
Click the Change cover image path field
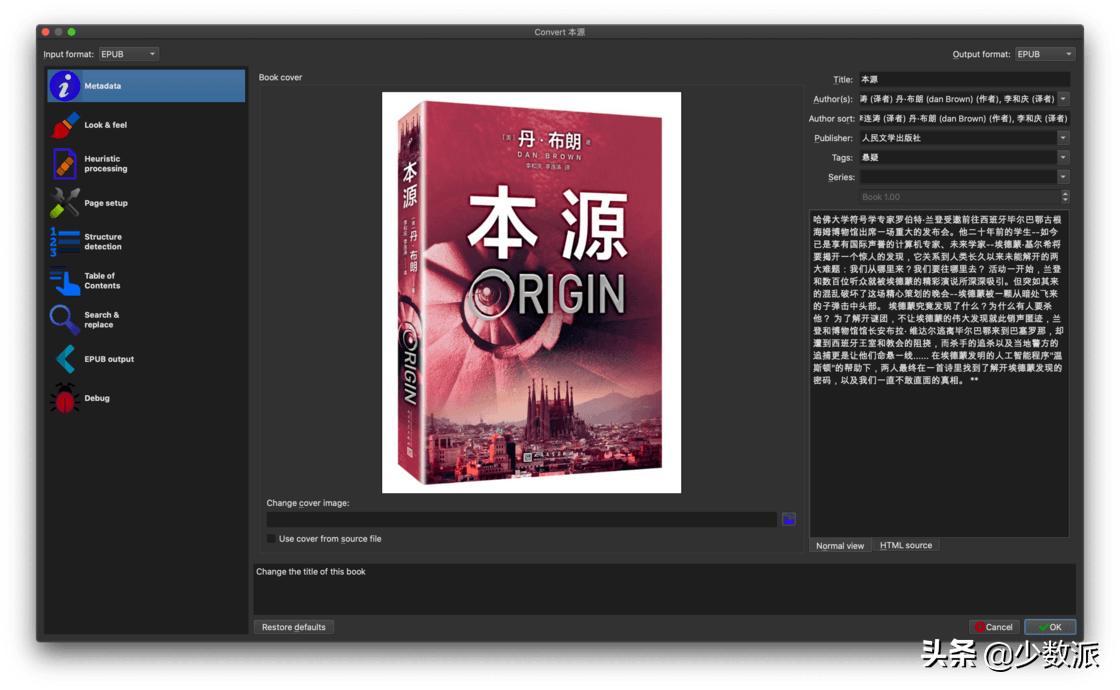tap(521, 519)
